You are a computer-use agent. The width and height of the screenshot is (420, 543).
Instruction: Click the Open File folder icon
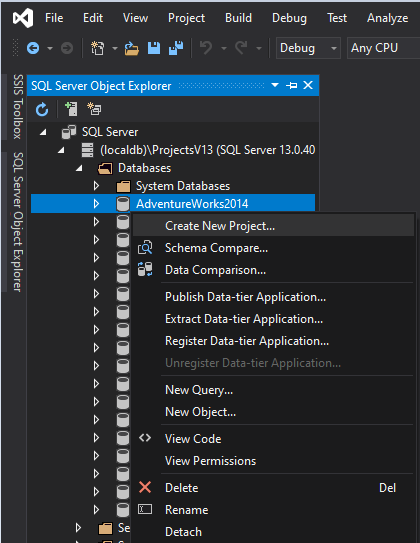point(132,48)
